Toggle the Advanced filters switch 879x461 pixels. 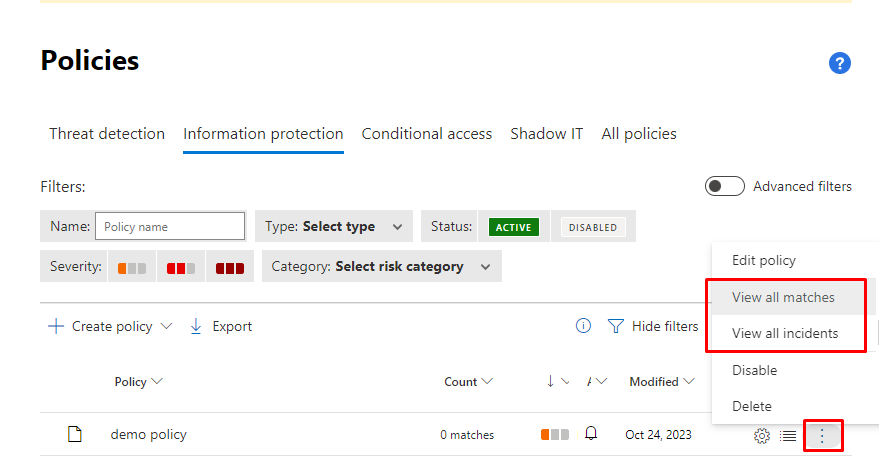click(724, 186)
